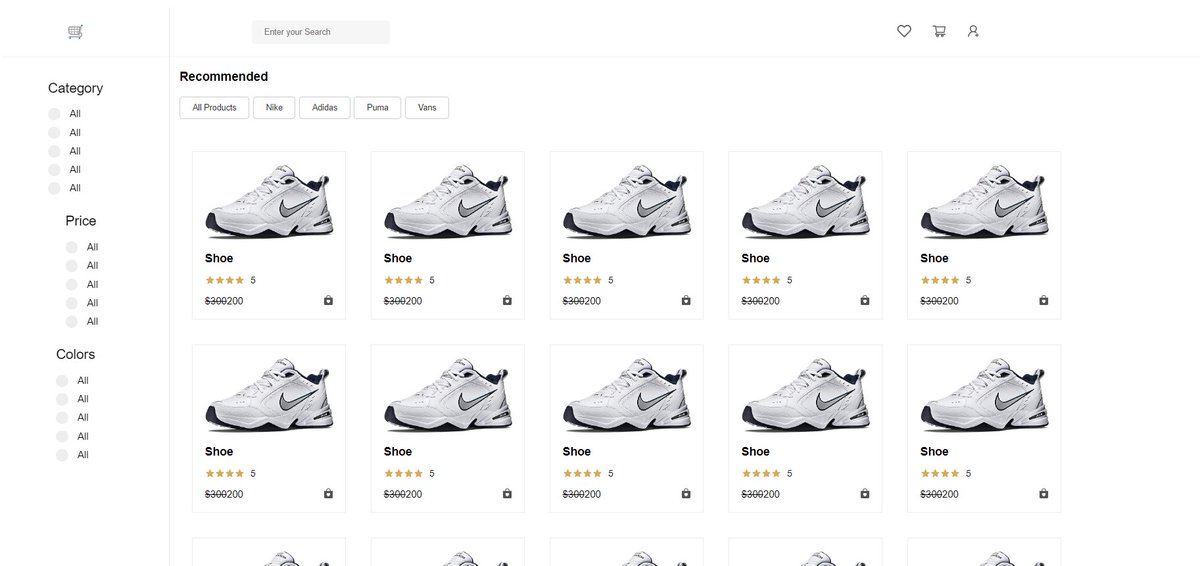
Task: Click the shopping cart logo in the sidebar header
Action: [75, 32]
